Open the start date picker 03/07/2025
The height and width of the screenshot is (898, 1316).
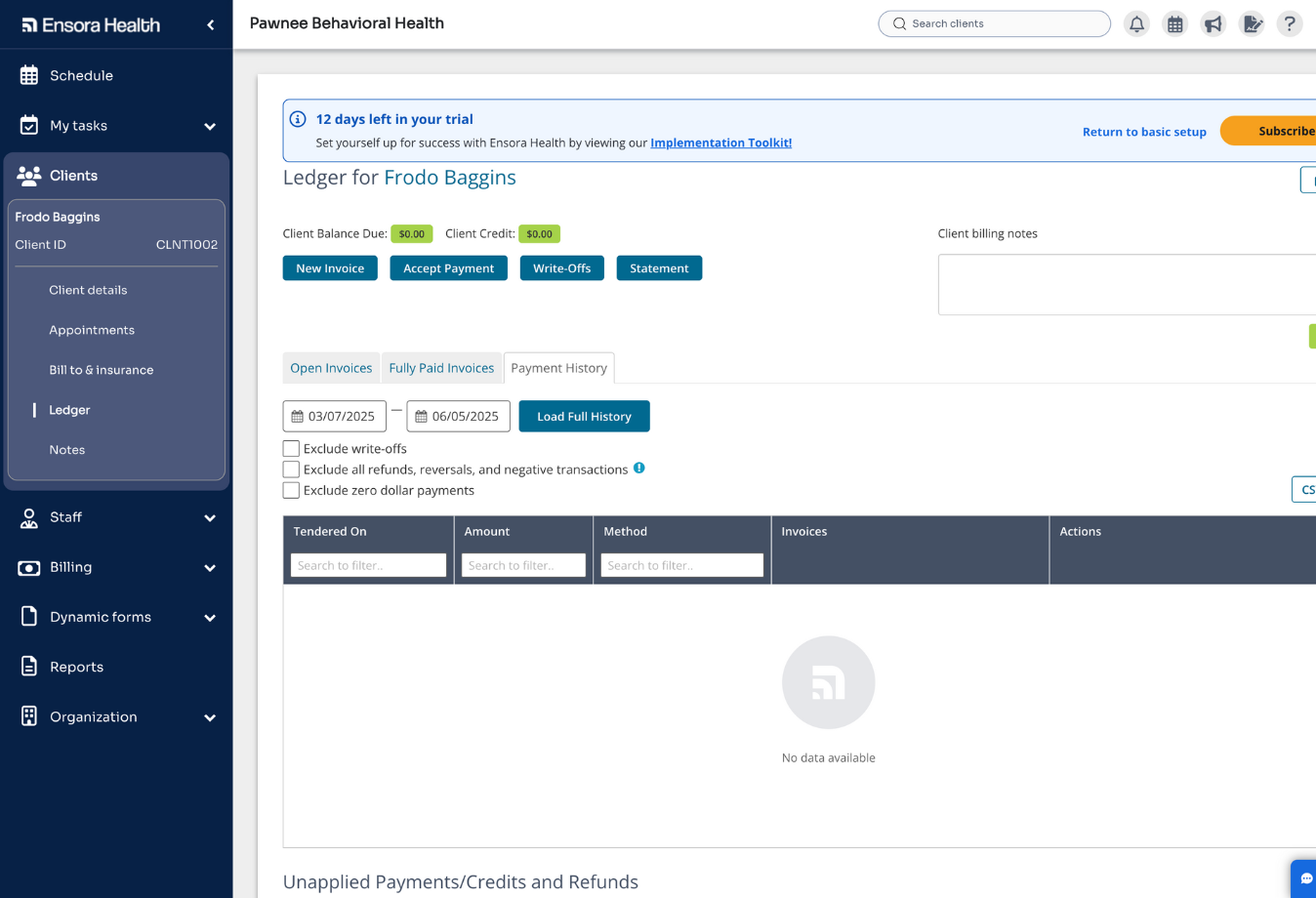coord(335,416)
